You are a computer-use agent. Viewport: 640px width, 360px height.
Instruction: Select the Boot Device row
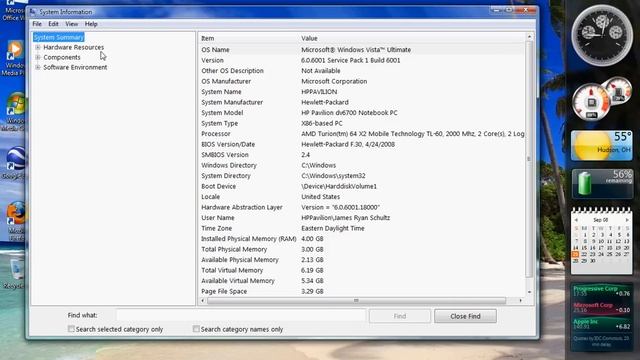362,187
